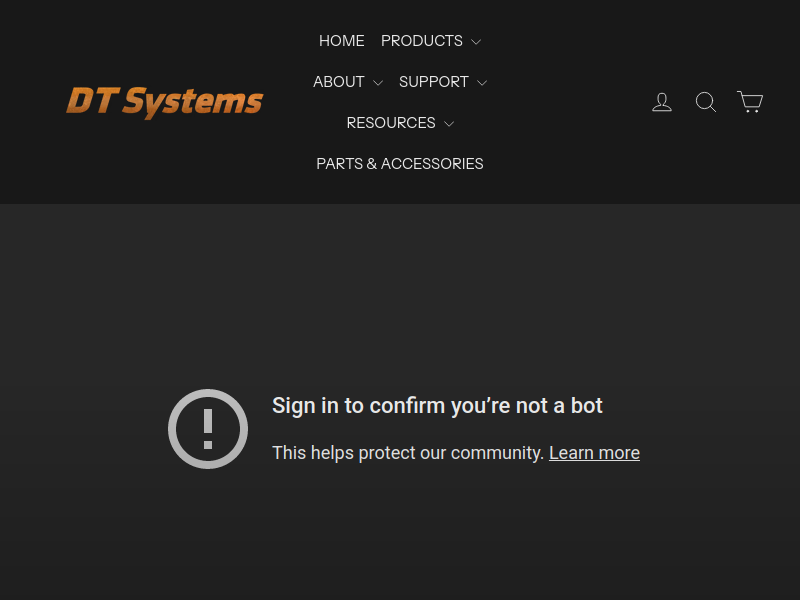
Task: Click 'This helps protect our community' text
Action: (x=408, y=453)
